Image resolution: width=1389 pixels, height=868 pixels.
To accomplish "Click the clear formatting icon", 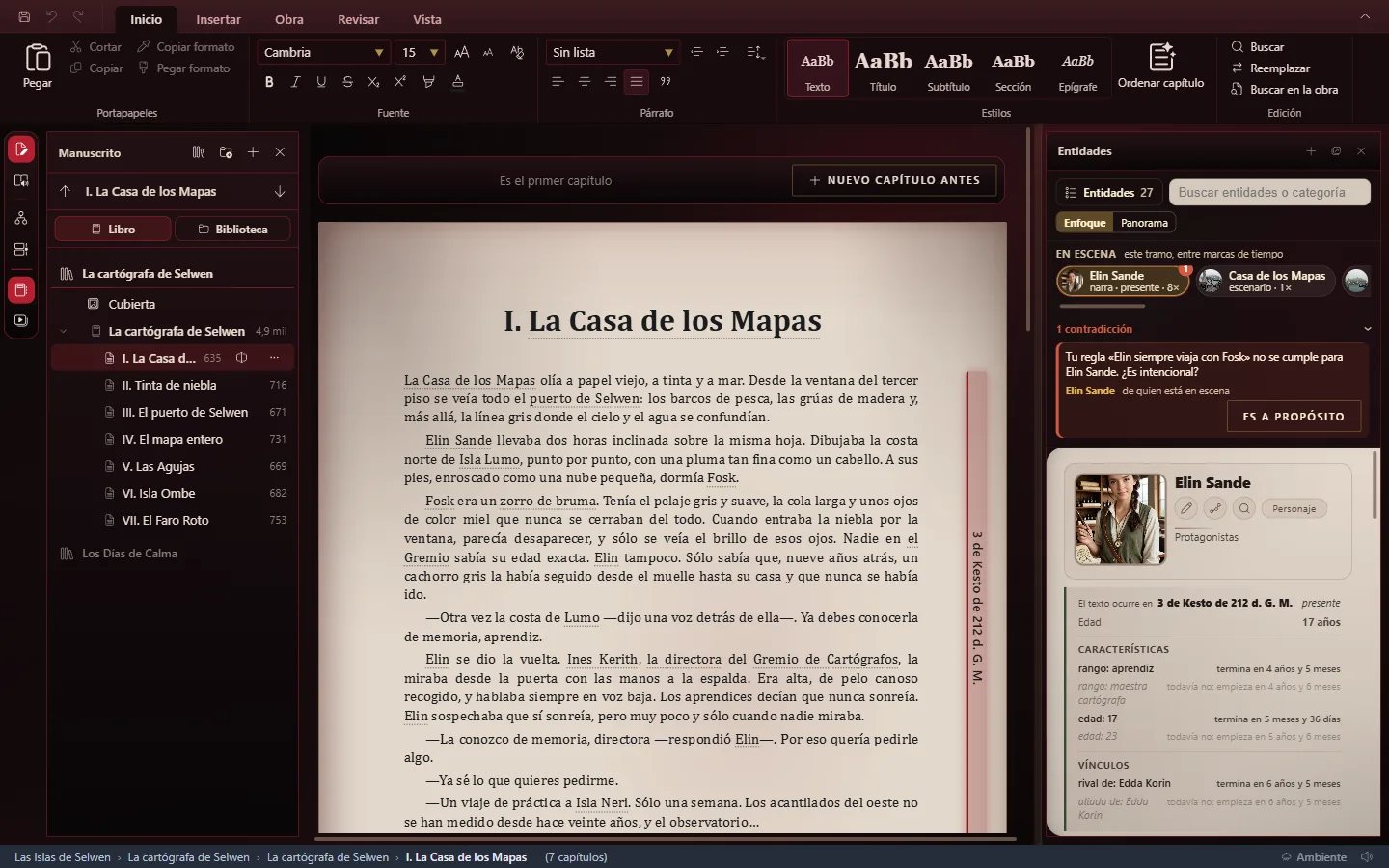I will point(517,52).
